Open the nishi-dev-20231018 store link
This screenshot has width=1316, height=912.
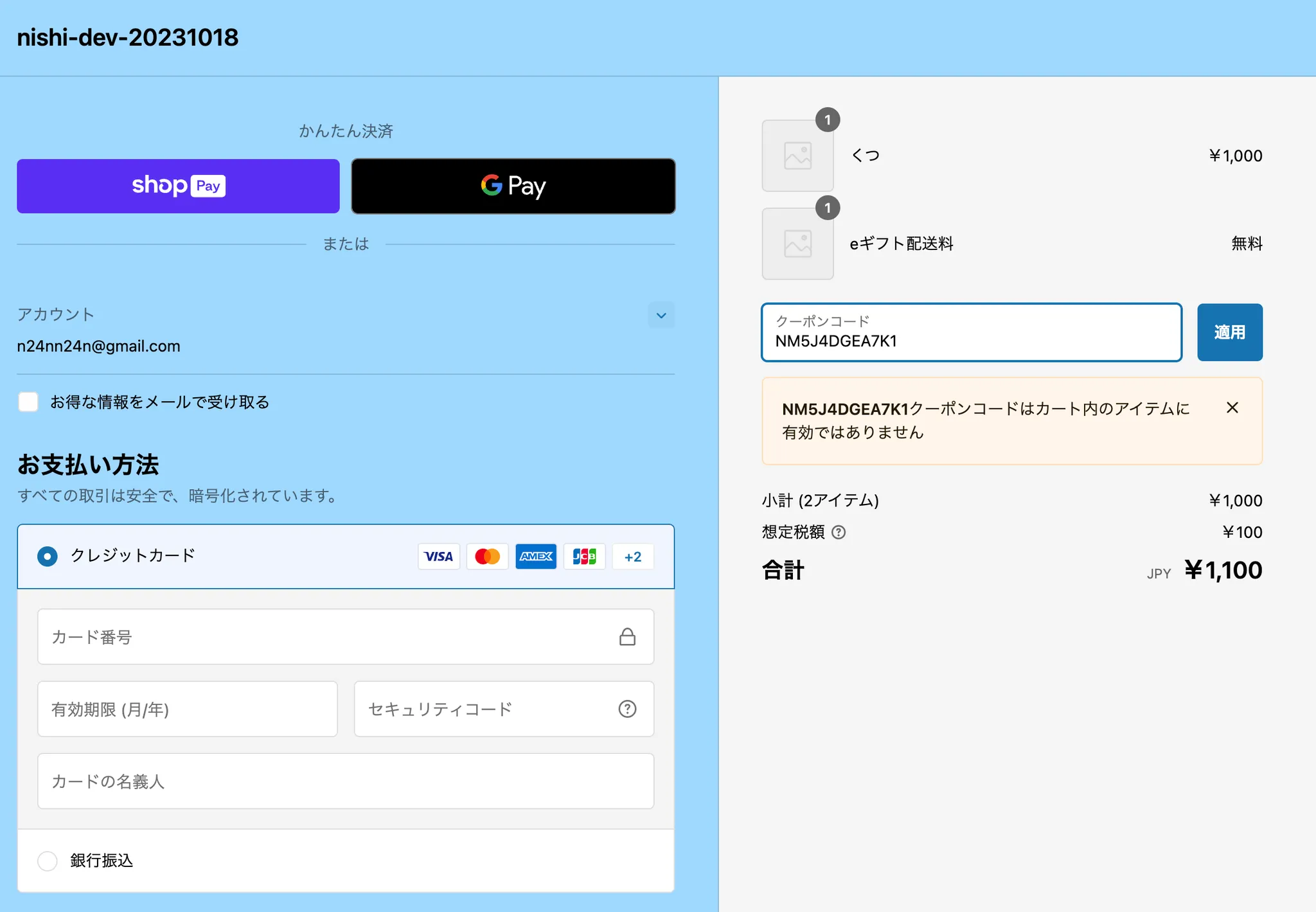point(127,37)
